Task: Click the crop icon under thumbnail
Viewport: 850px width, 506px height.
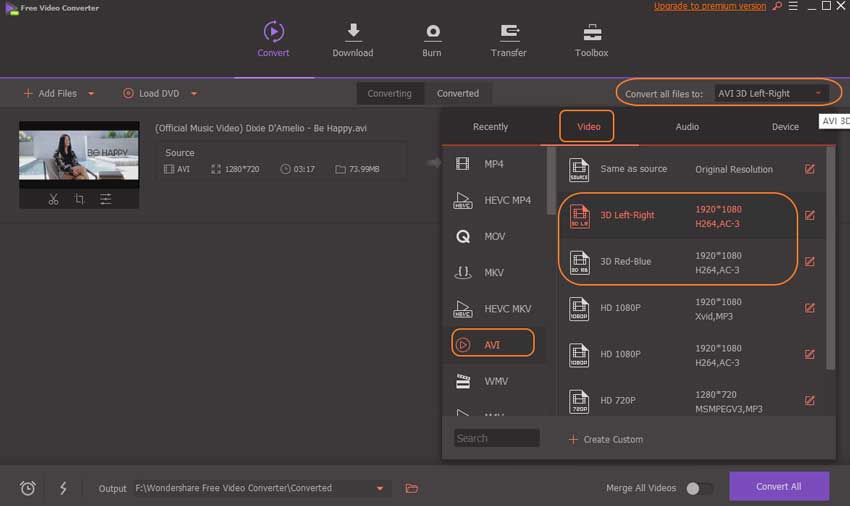Action: click(79, 199)
